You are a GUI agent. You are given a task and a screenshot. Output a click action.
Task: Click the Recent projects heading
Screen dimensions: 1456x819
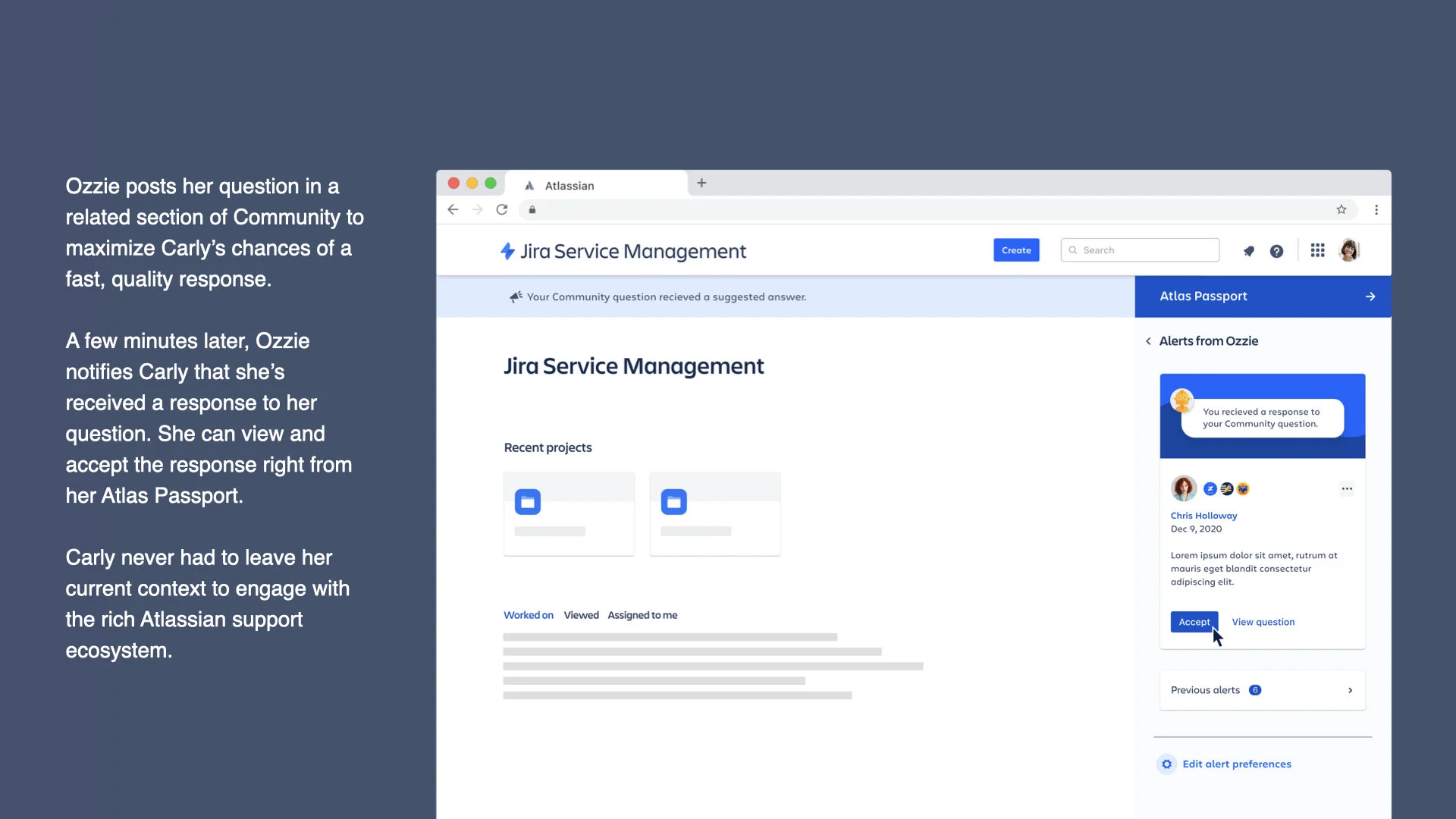click(x=548, y=447)
